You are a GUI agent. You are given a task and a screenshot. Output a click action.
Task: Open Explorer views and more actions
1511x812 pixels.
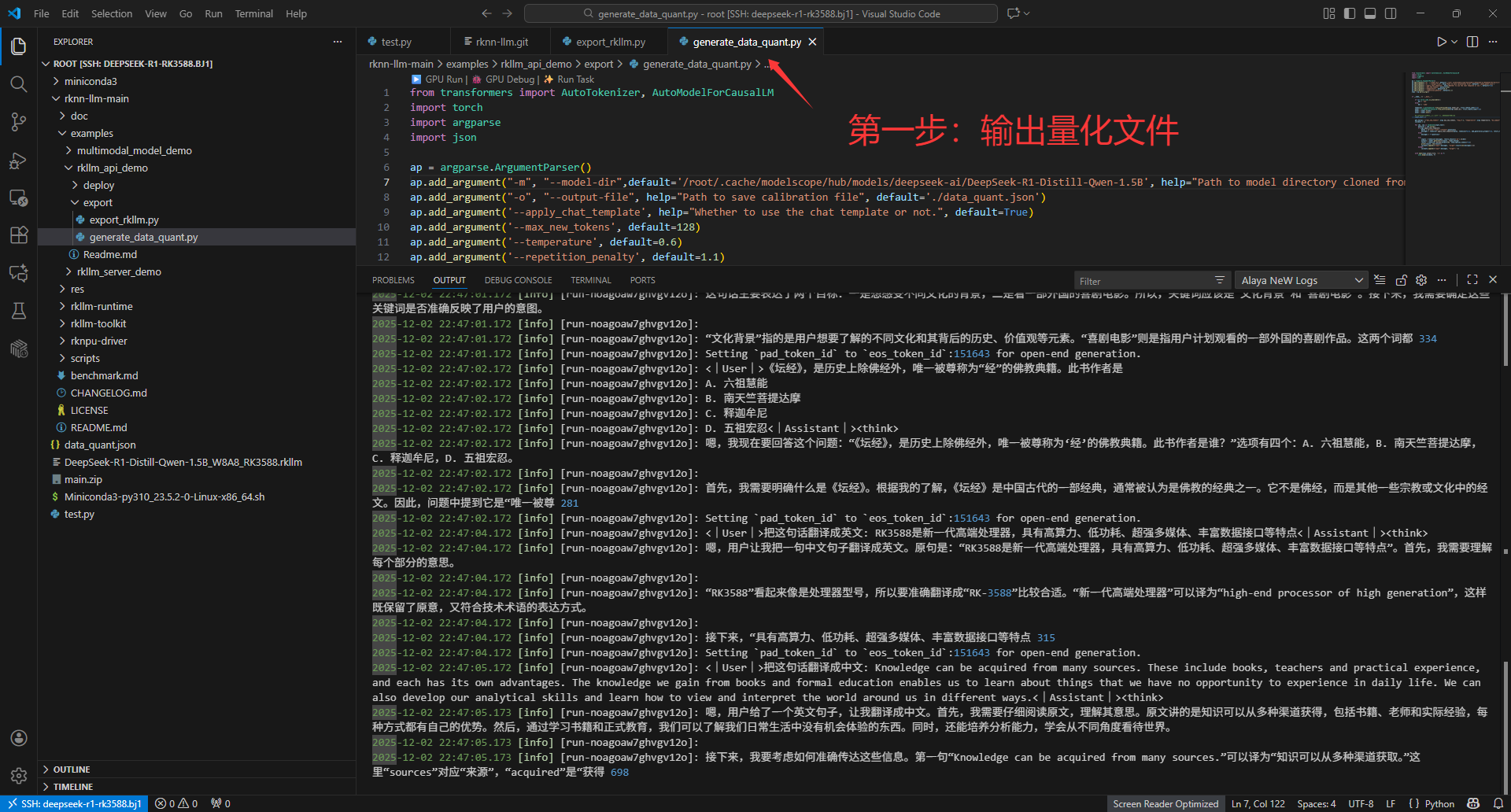338,42
